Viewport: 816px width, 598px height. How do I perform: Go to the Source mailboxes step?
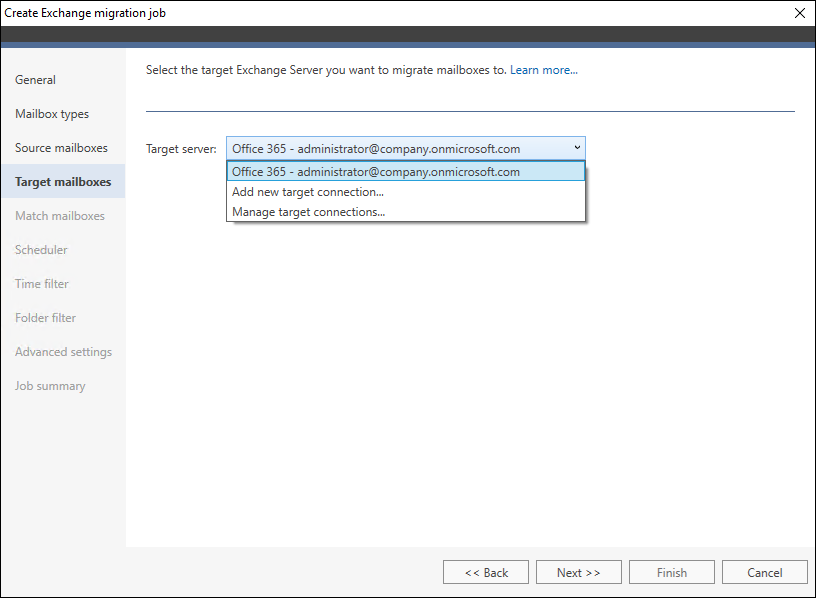[61, 148]
